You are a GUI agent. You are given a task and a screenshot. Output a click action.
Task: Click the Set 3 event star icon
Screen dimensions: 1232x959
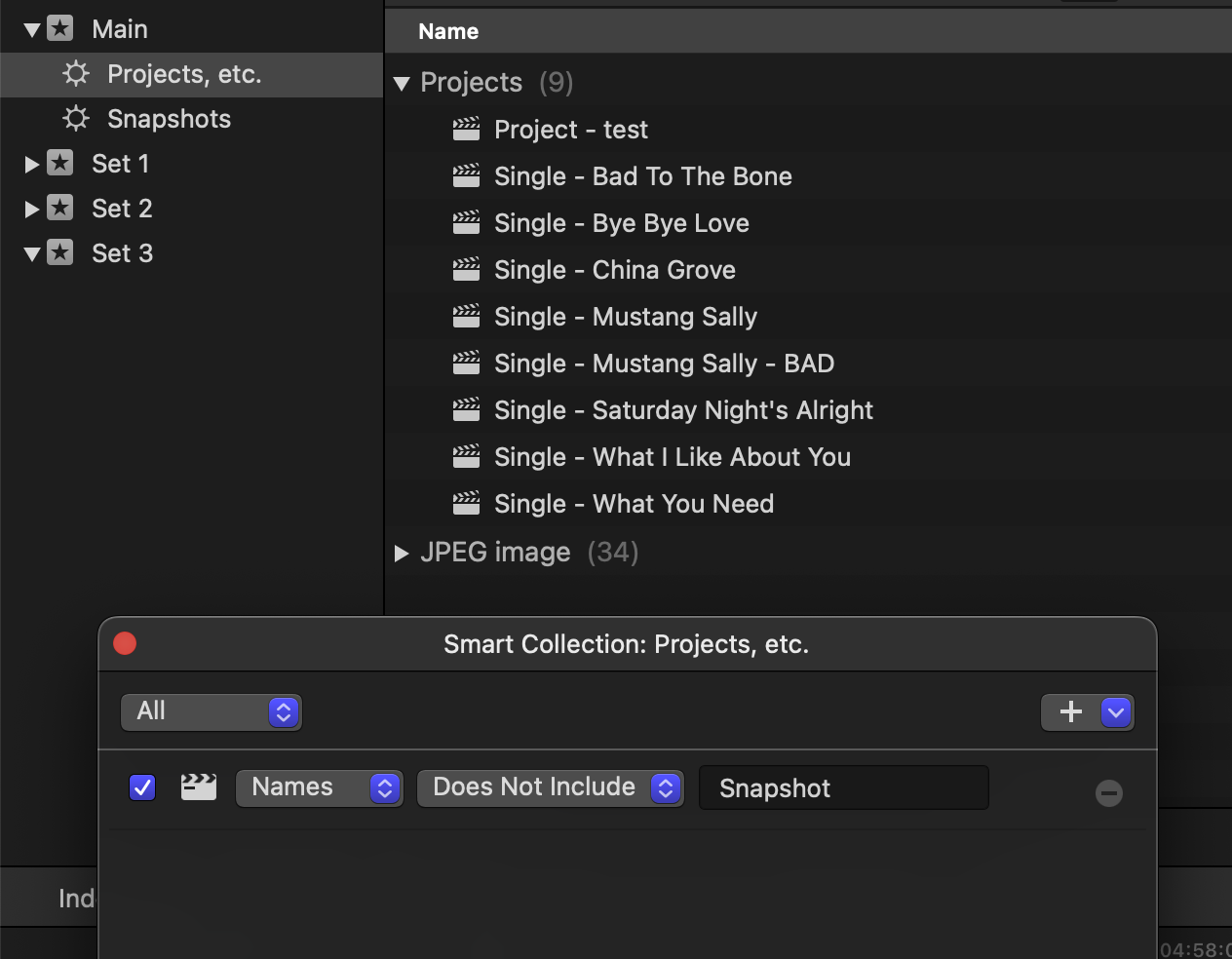point(60,253)
